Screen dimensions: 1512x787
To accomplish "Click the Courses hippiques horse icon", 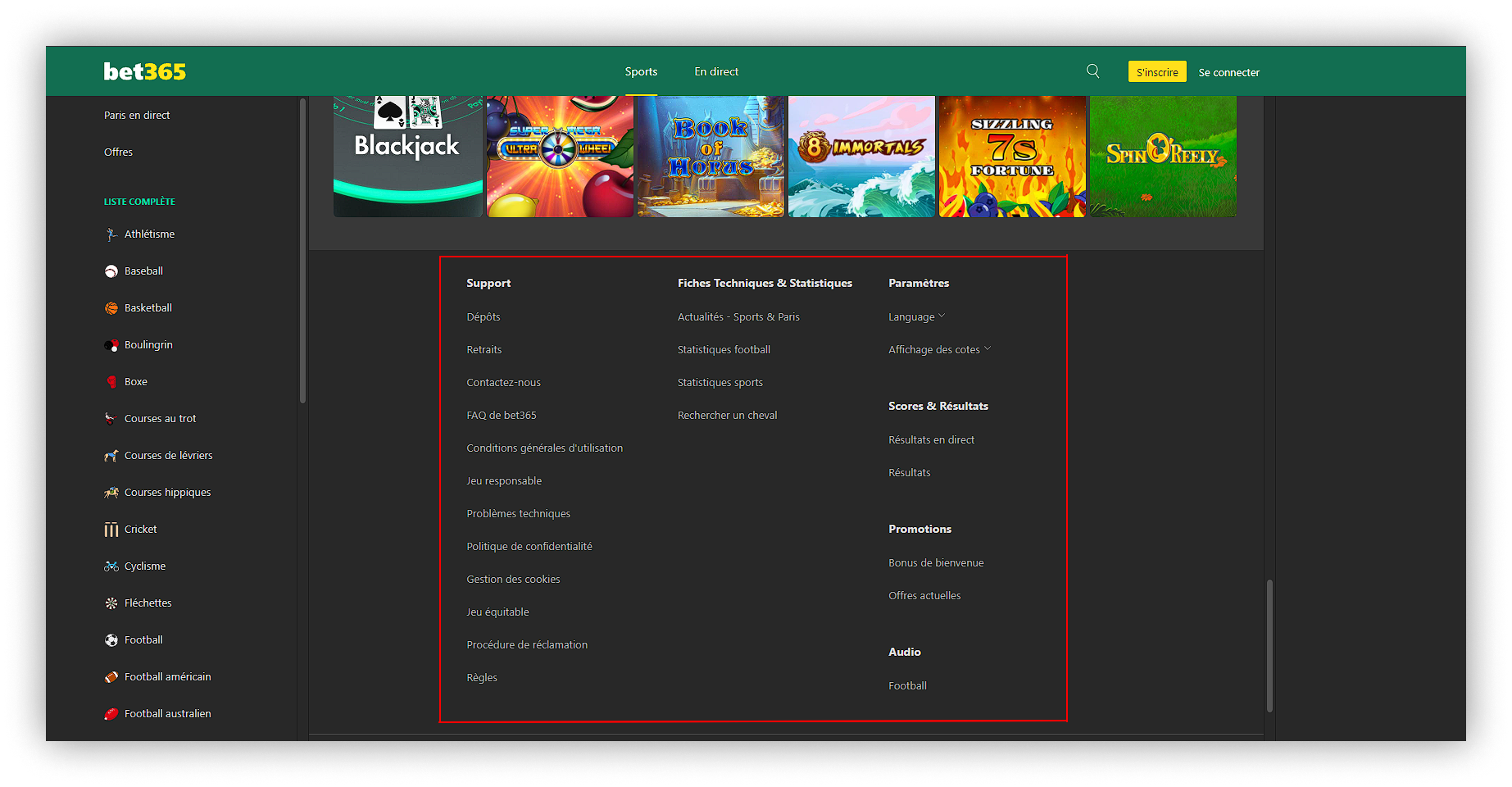I will point(111,493).
